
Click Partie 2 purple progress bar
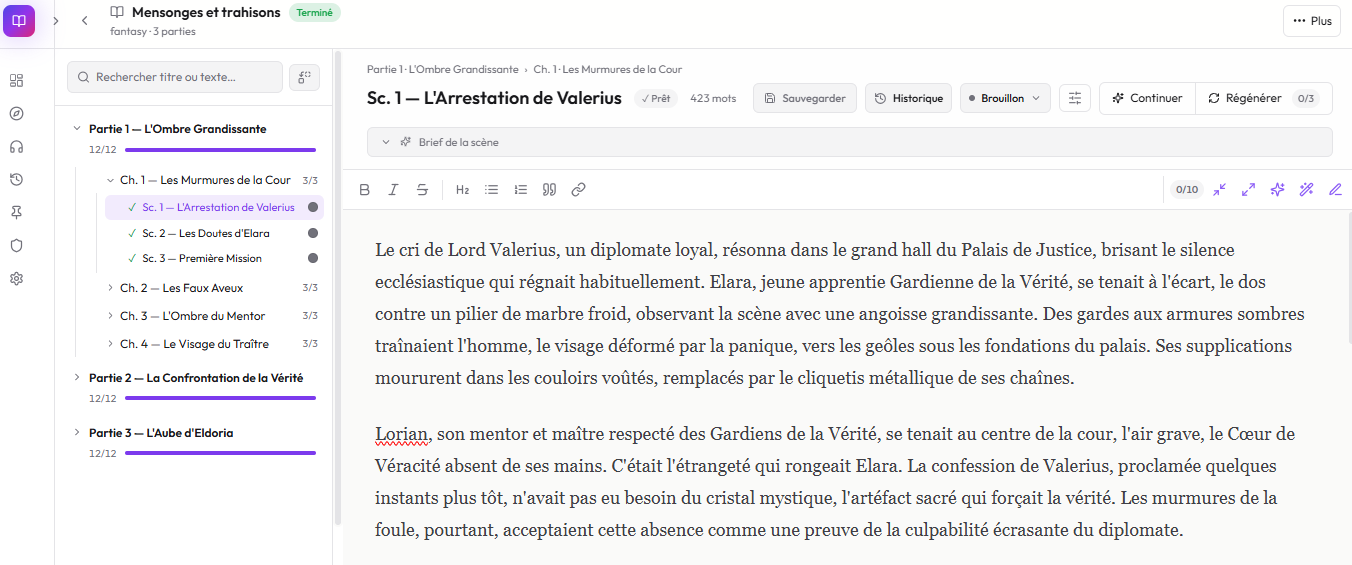coord(221,398)
